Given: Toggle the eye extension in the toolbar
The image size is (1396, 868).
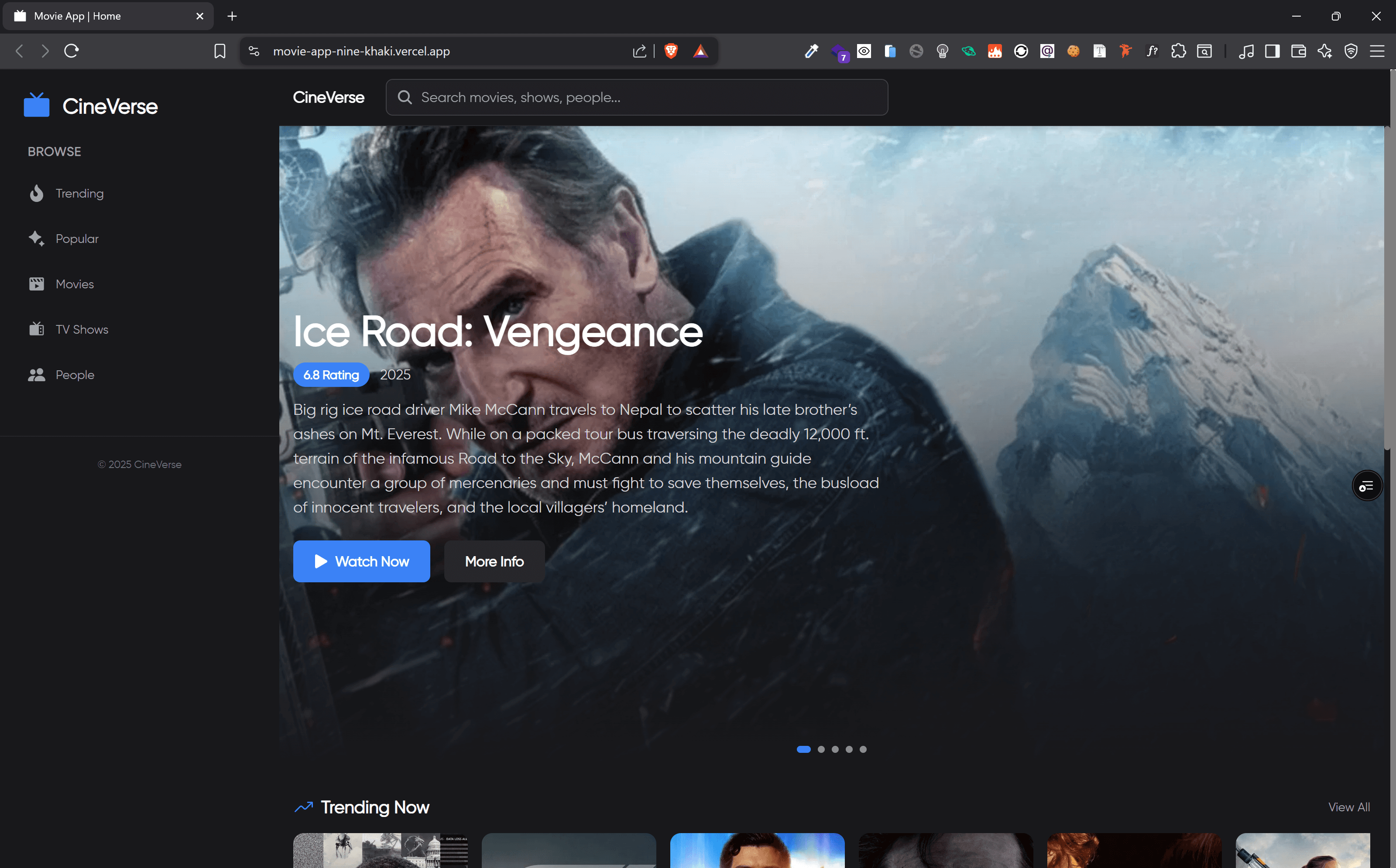Looking at the screenshot, I should [x=864, y=51].
